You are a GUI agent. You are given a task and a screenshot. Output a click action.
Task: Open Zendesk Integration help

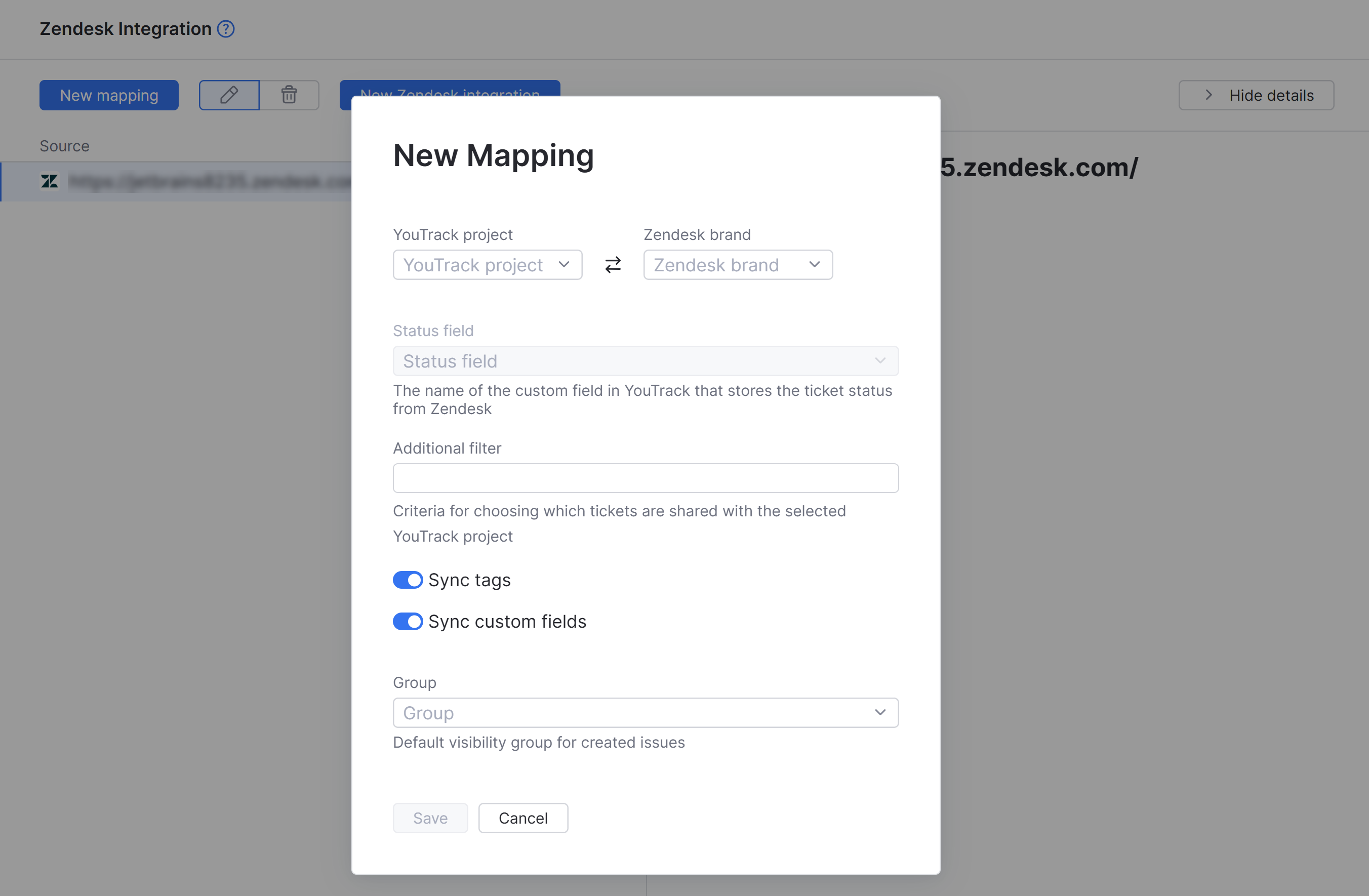225,29
